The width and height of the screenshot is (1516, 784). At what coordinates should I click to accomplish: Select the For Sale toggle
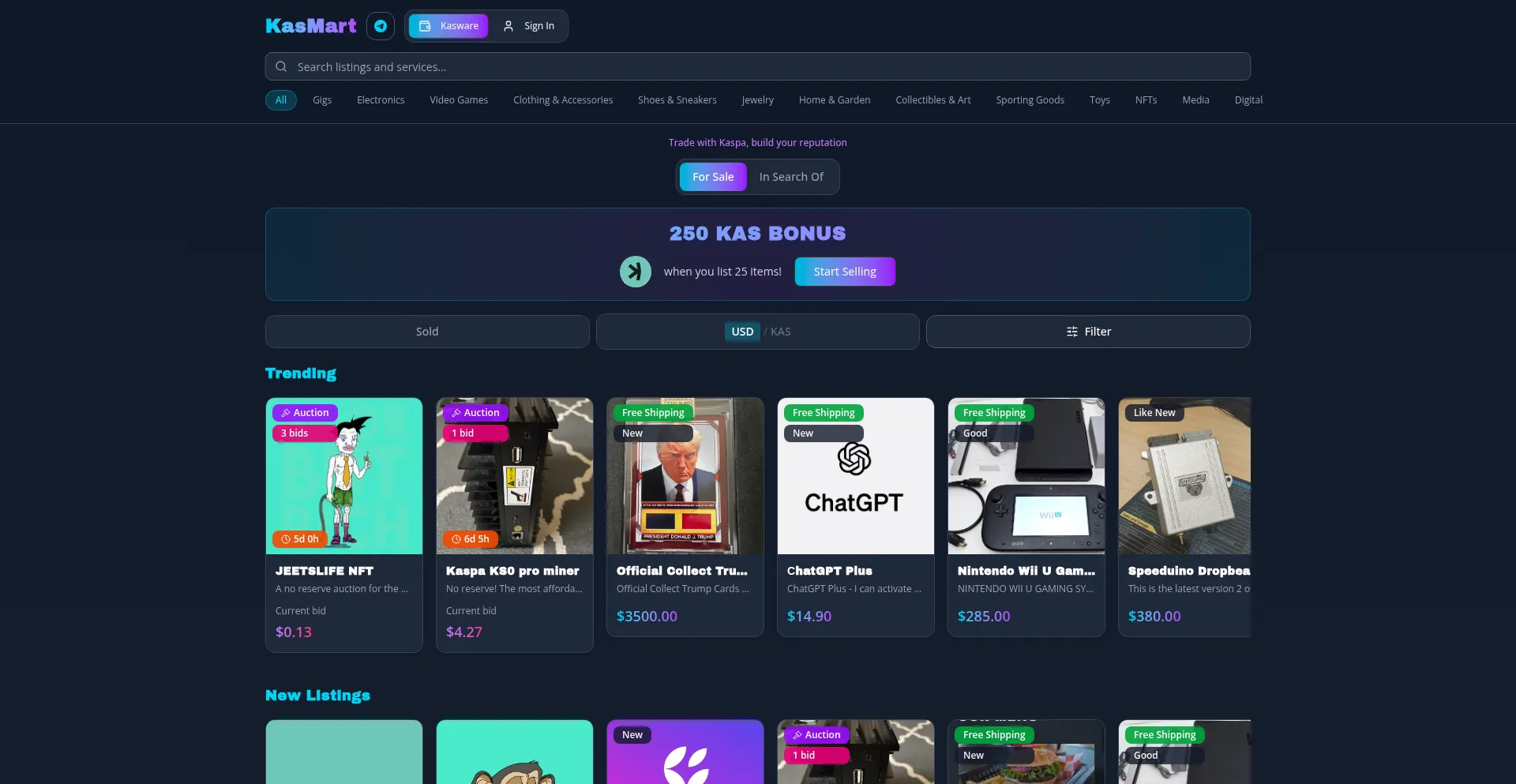pos(712,177)
